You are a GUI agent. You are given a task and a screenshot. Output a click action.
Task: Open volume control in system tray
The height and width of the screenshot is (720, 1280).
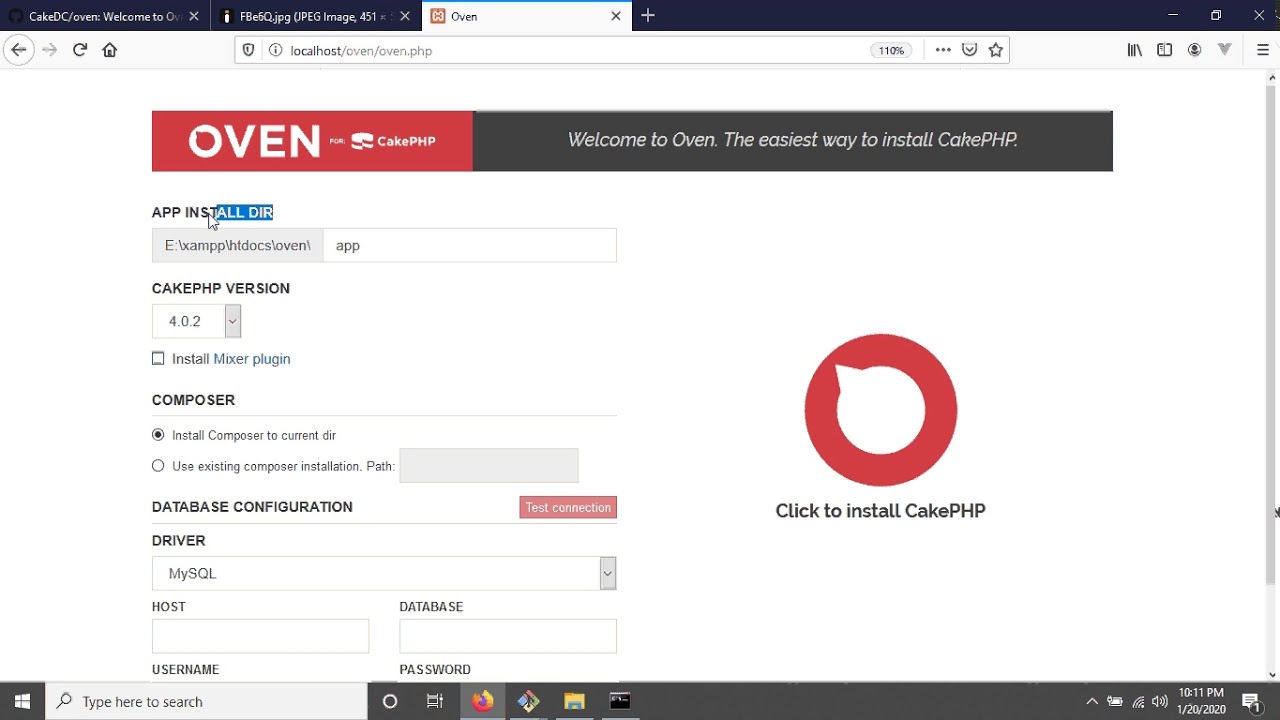1160,701
